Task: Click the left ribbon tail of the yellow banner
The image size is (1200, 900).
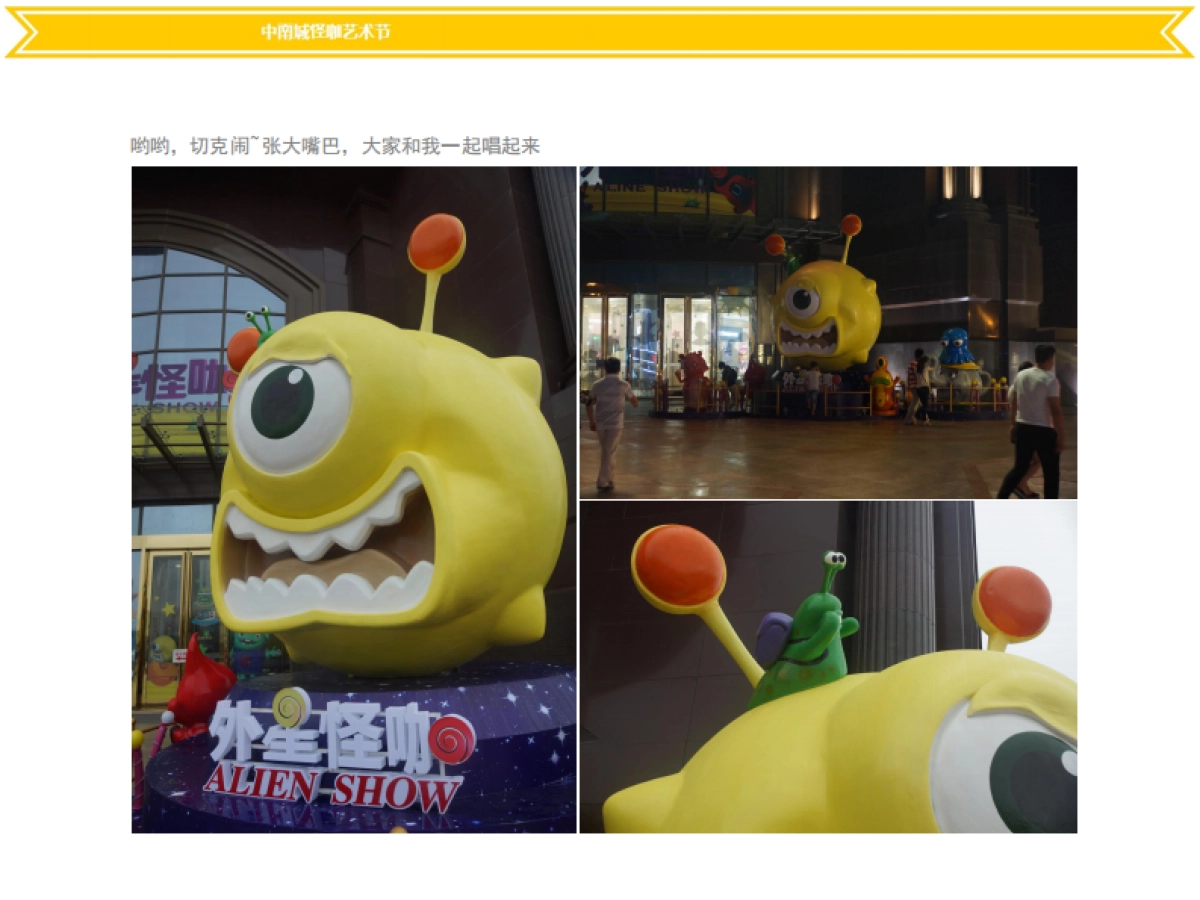Action: tap(22, 32)
